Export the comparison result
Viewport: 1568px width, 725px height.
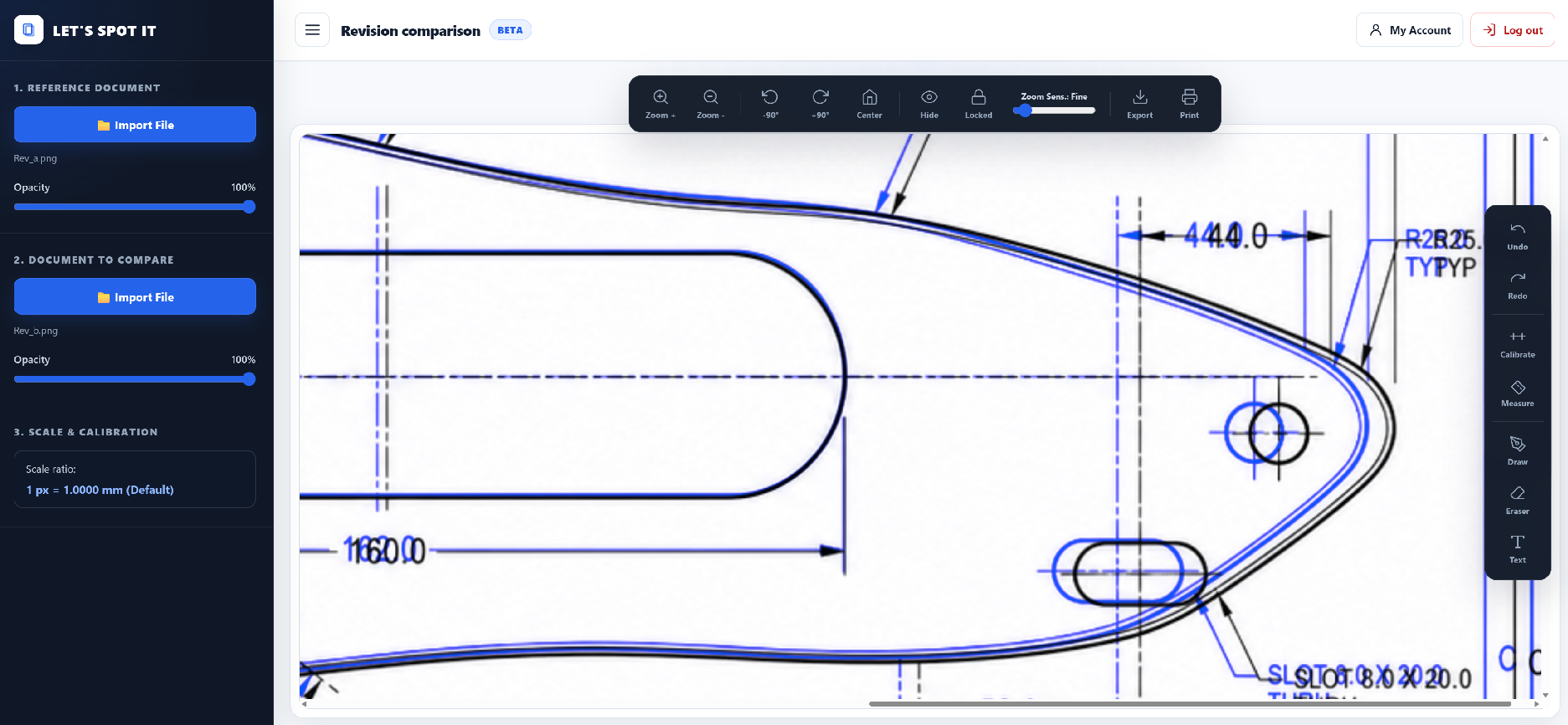coord(1139,104)
